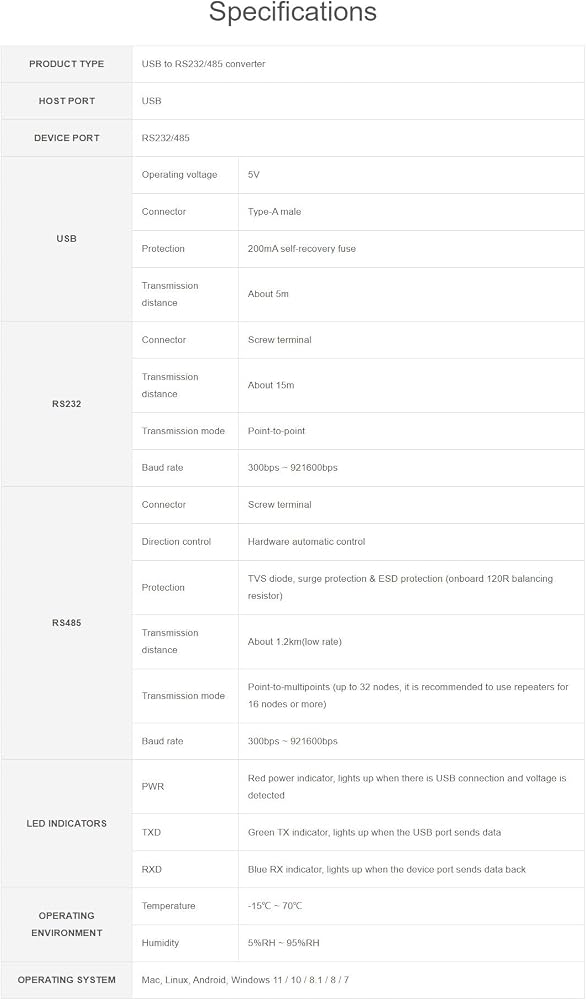Select the TVS diode protection description
Image resolution: width=586 pixels, height=1000 pixels.
tap(400, 587)
